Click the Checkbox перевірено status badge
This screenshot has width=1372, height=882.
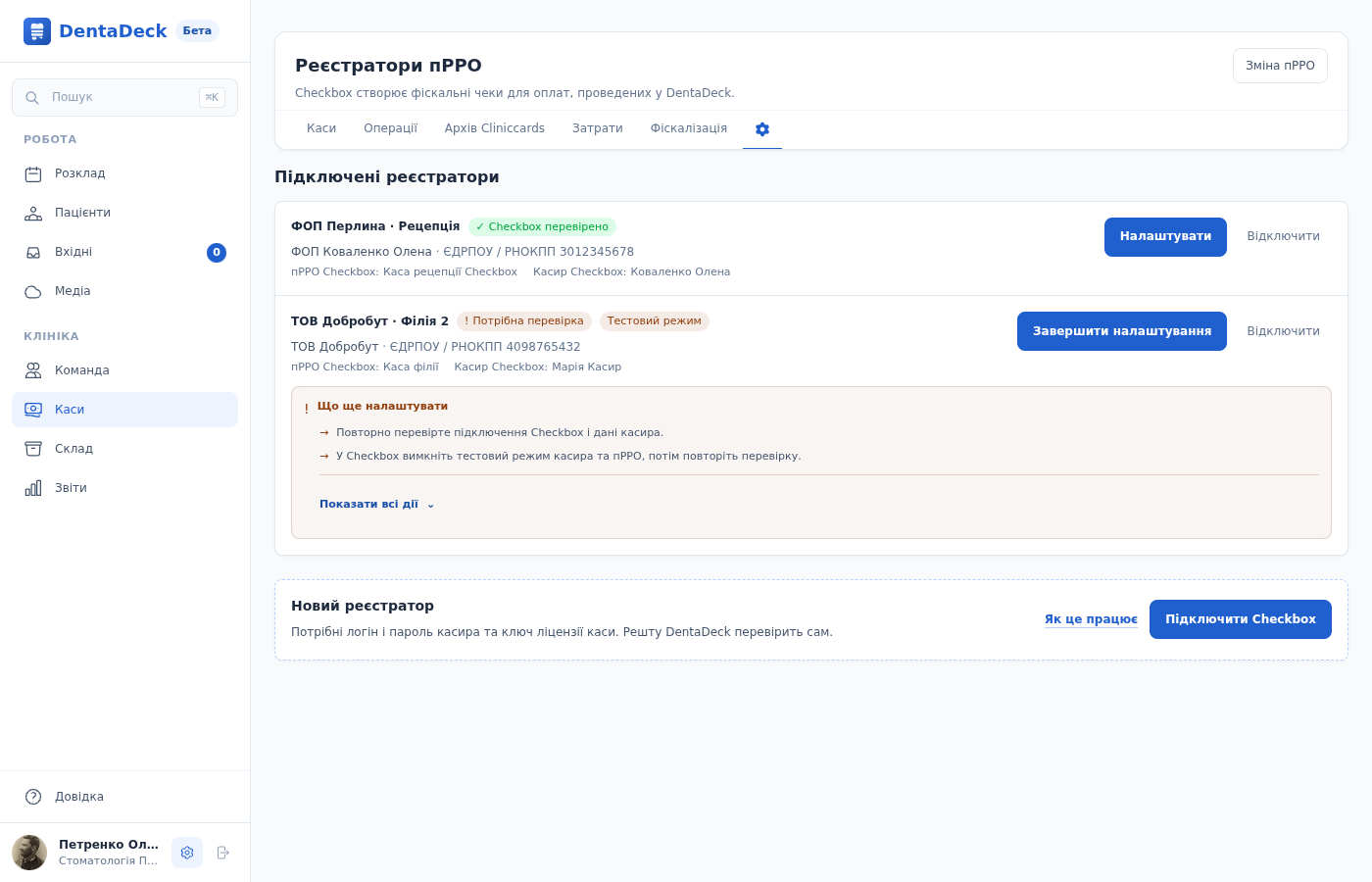[542, 227]
